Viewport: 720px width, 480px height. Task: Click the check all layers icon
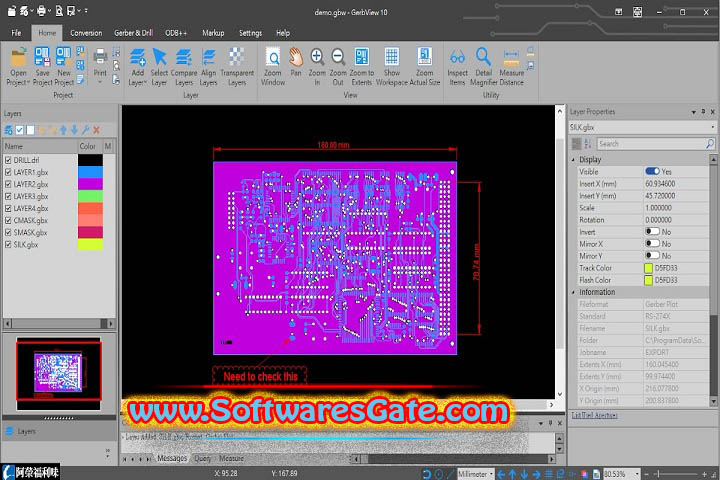coord(19,130)
